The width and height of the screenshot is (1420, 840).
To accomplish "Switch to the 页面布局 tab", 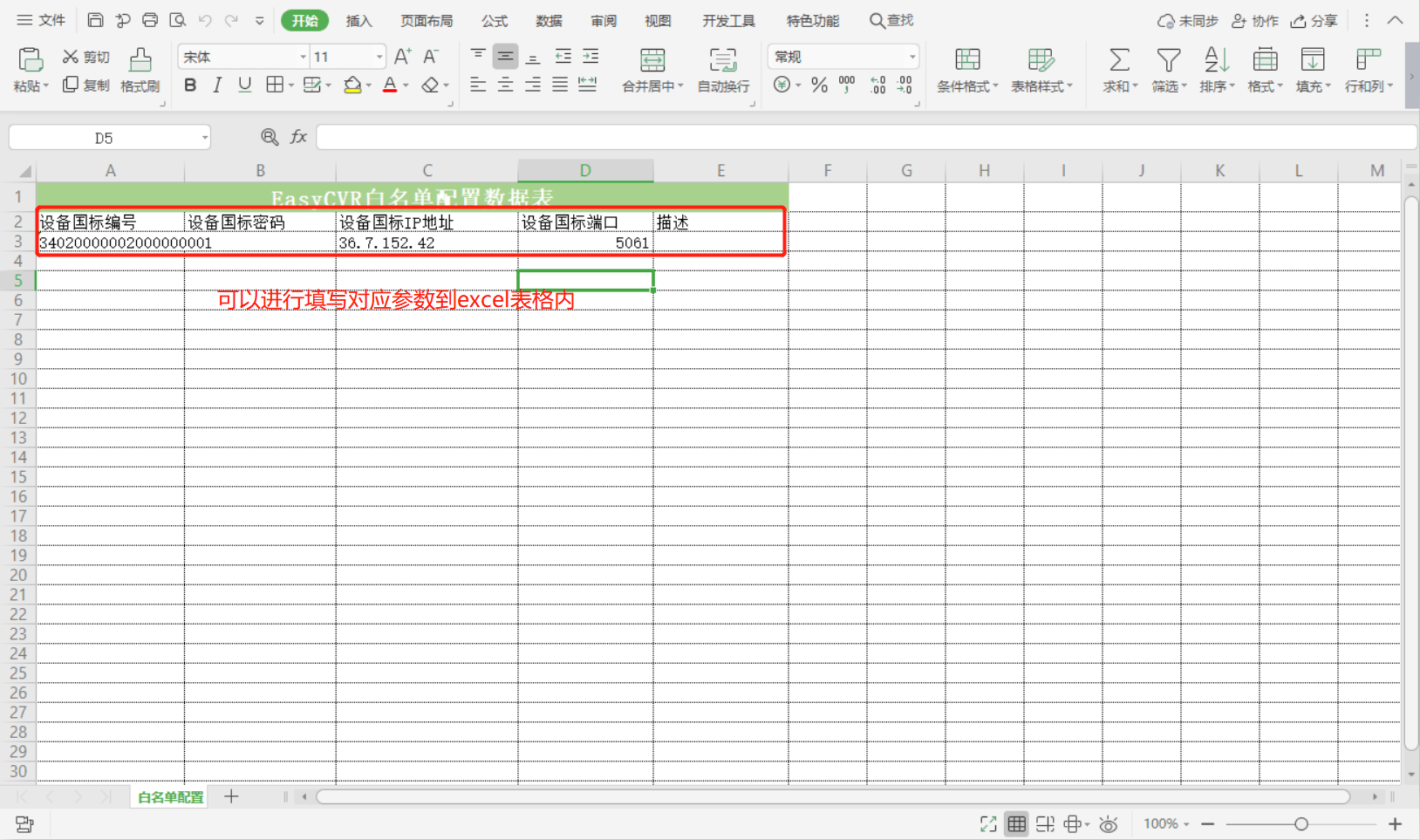I will pyautogui.click(x=427, y=21).
